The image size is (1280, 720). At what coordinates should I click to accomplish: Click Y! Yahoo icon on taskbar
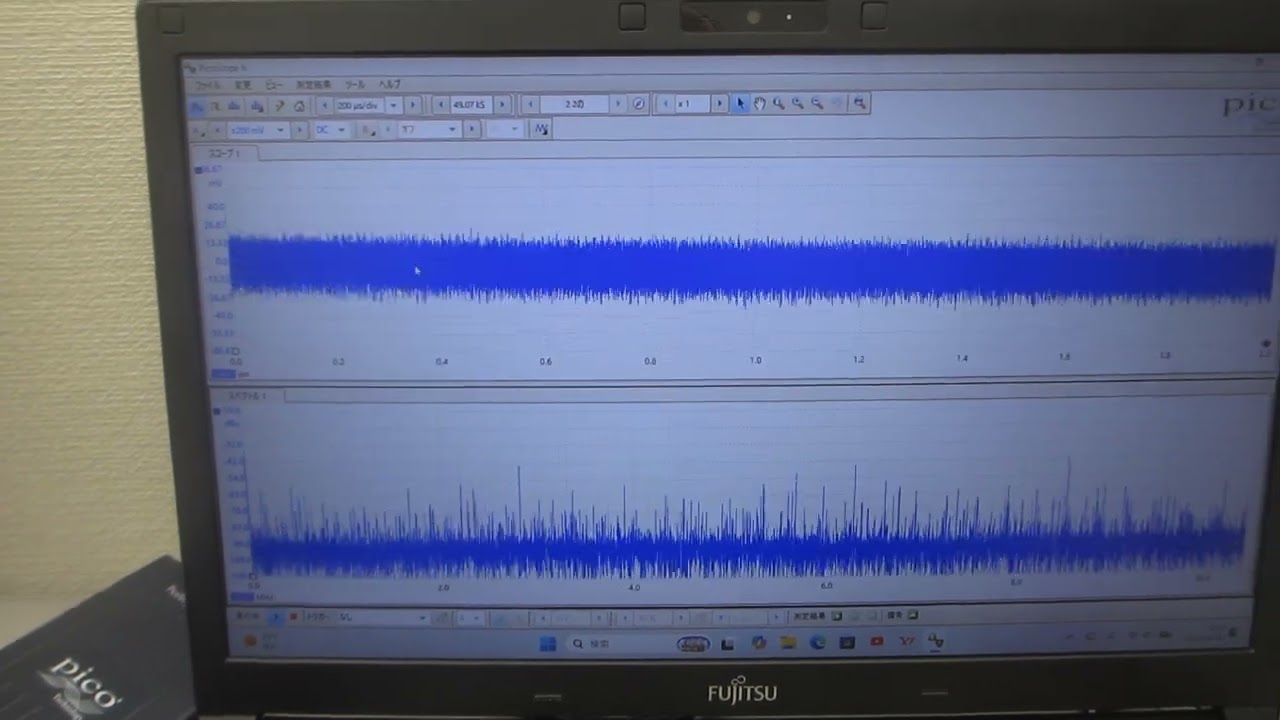[x=906, y=642]
